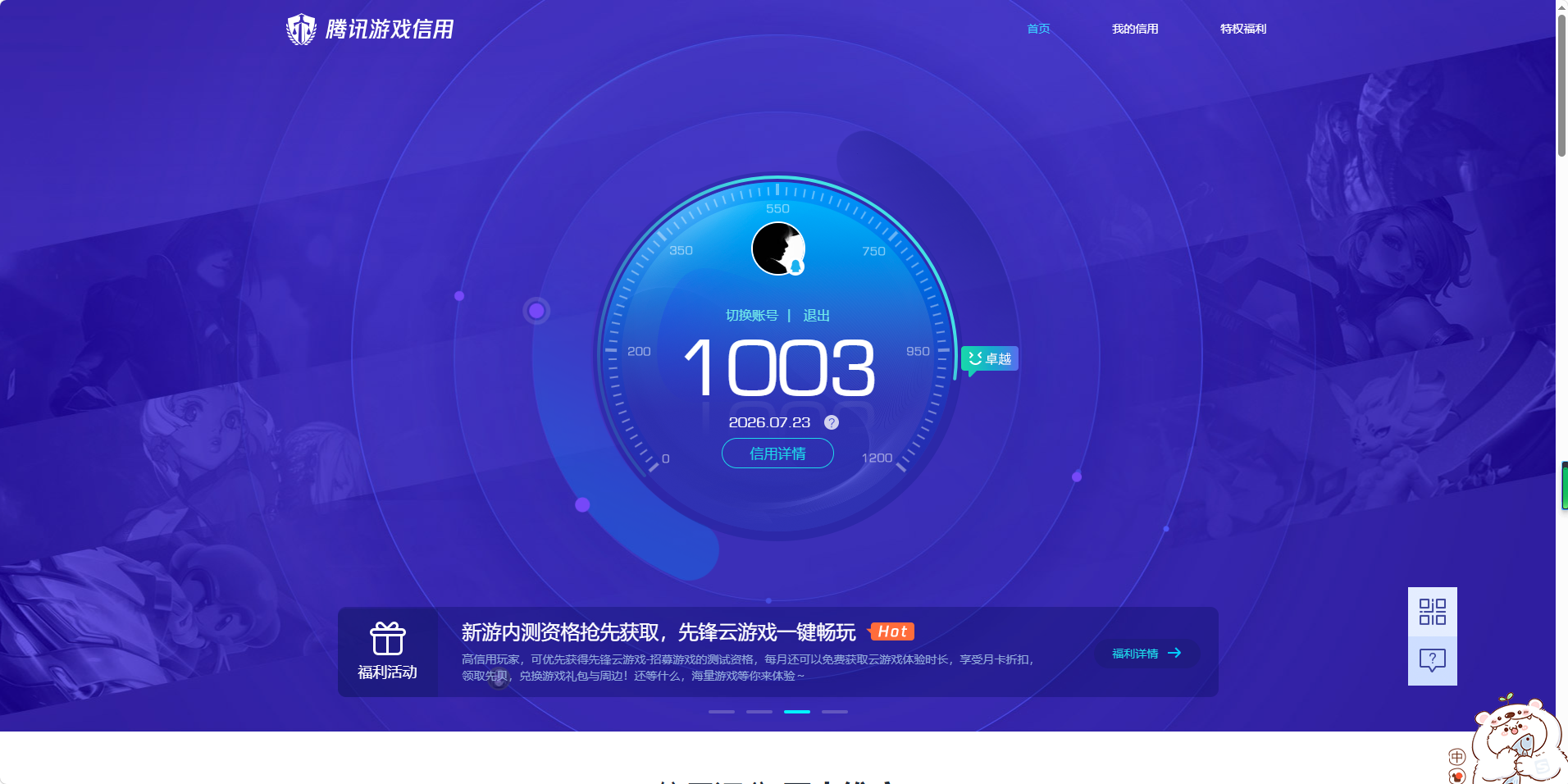Click the 中 input method indicator

tap(1457, 757)
